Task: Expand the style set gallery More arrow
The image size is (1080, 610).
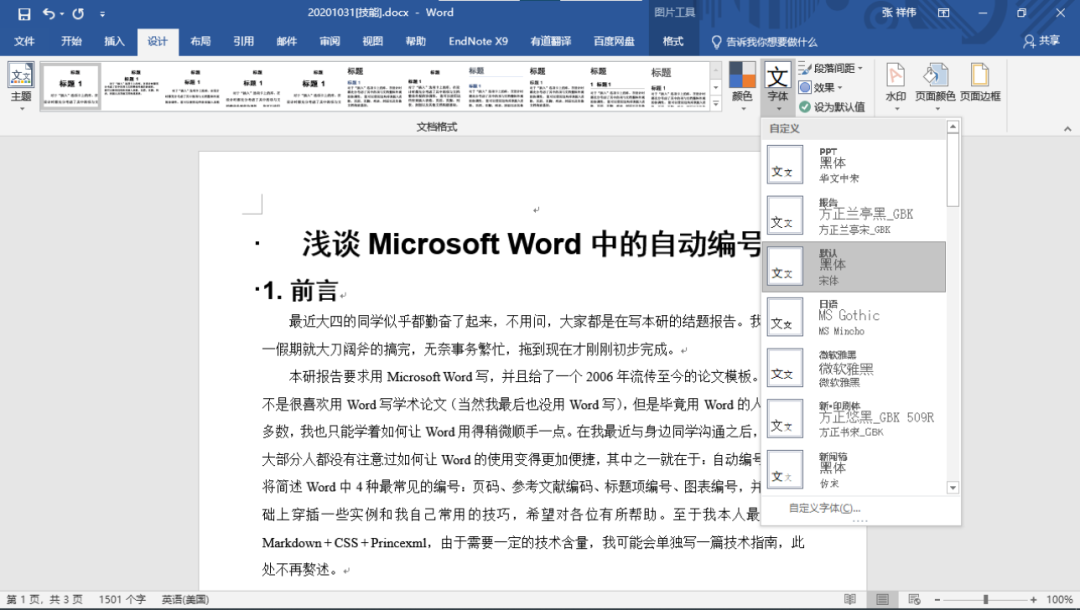Action: pos(716,104)
